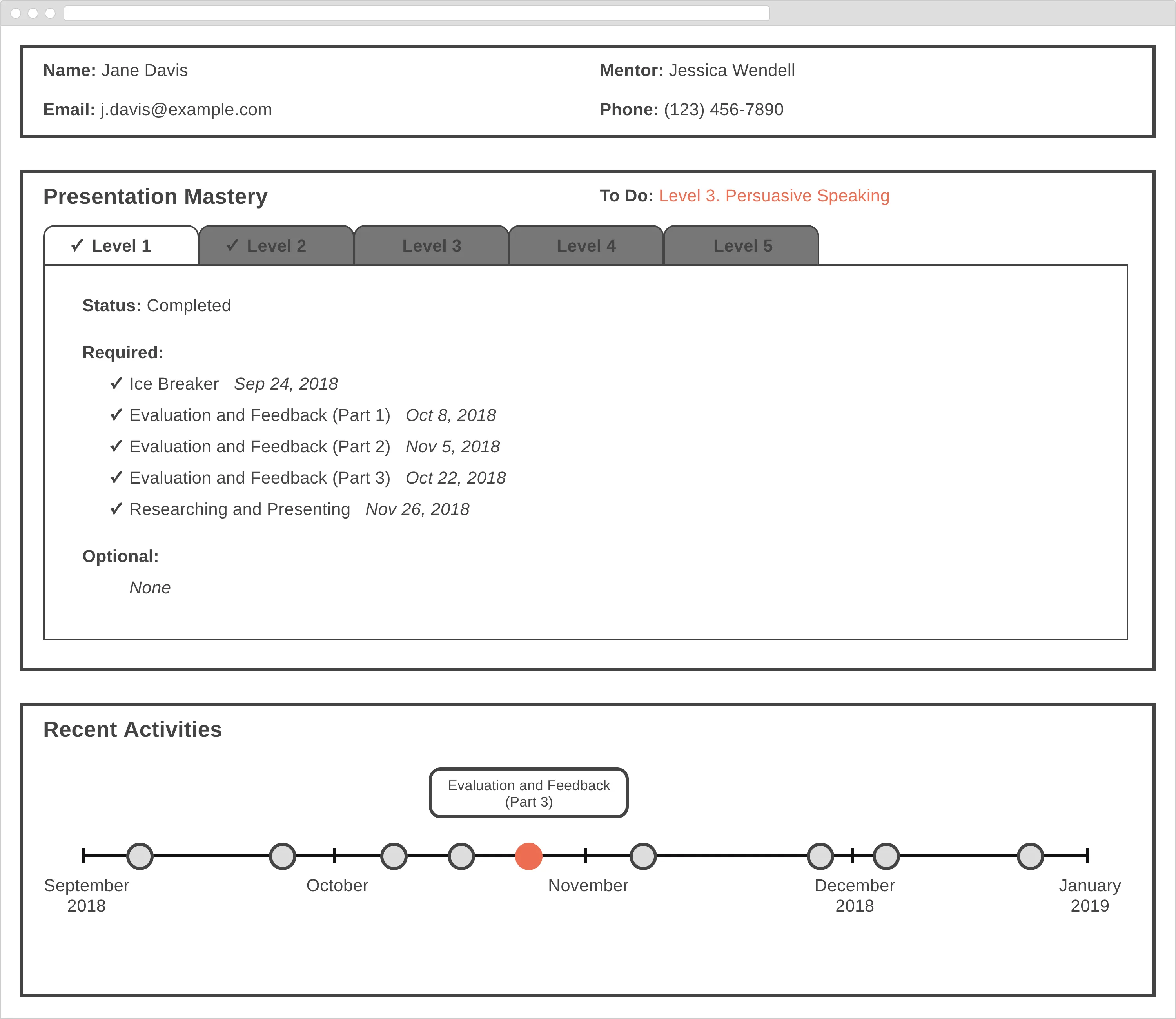1176x1019 pixels.
Task: Select the first timeline marker after November
Action: point(643,856)
